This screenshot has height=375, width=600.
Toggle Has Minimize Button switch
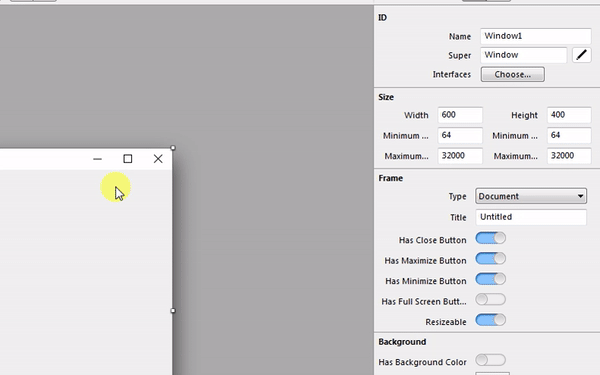[491, 279]
